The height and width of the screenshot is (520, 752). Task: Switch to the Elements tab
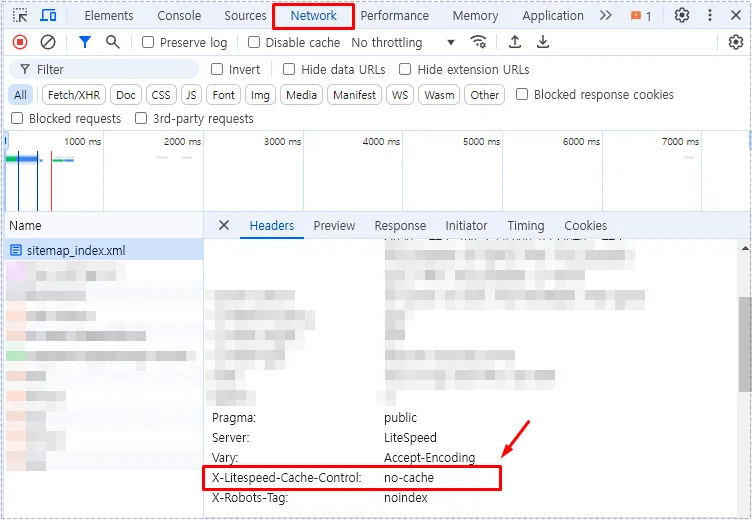[x=109, y=15]
